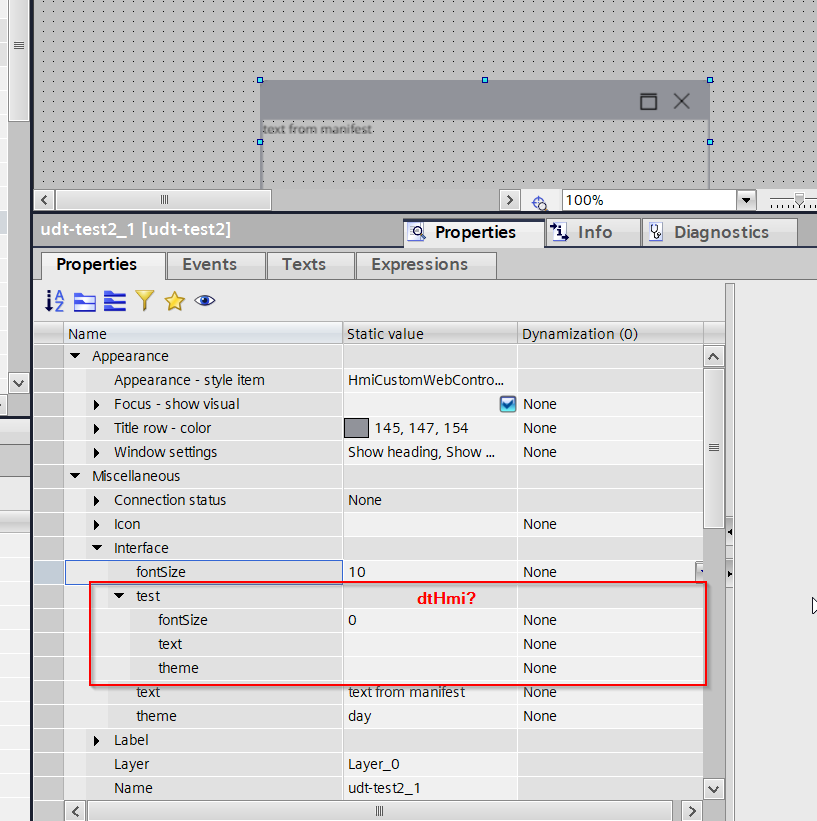Click the expand all rows icon
This screenshot has height=821, width=817.
click(x=115, y=301)
